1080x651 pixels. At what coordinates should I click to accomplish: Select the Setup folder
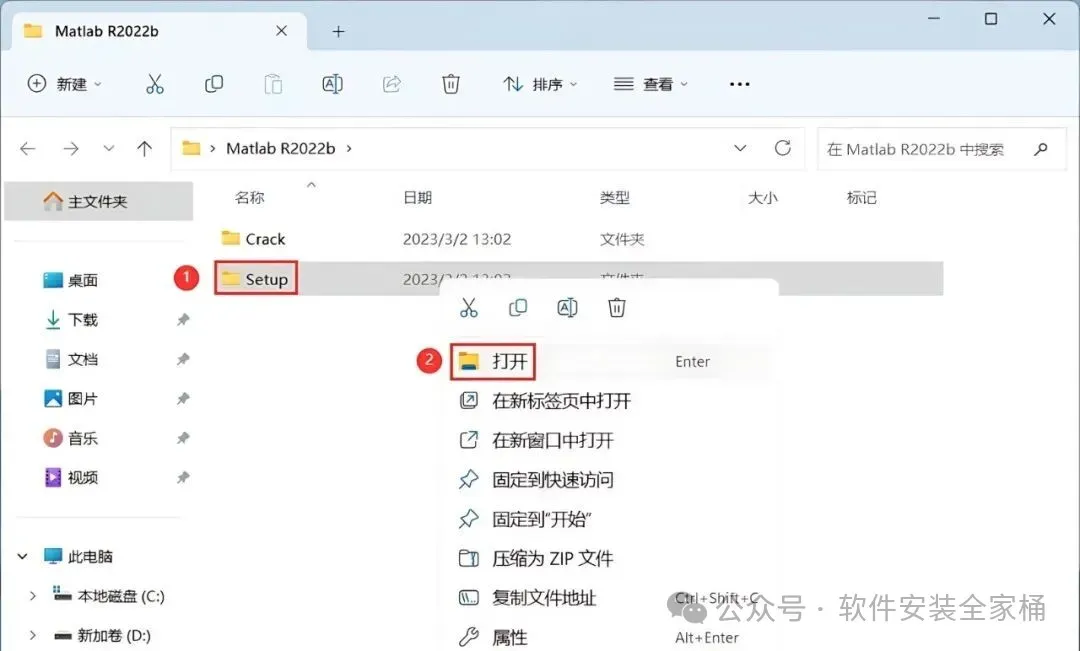256,278
